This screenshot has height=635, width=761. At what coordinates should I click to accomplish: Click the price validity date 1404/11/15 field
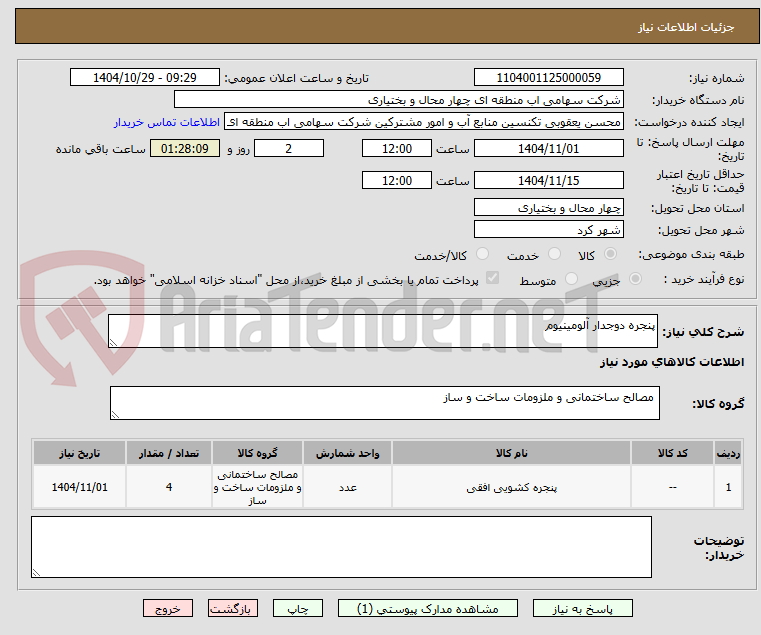[548, 181]
